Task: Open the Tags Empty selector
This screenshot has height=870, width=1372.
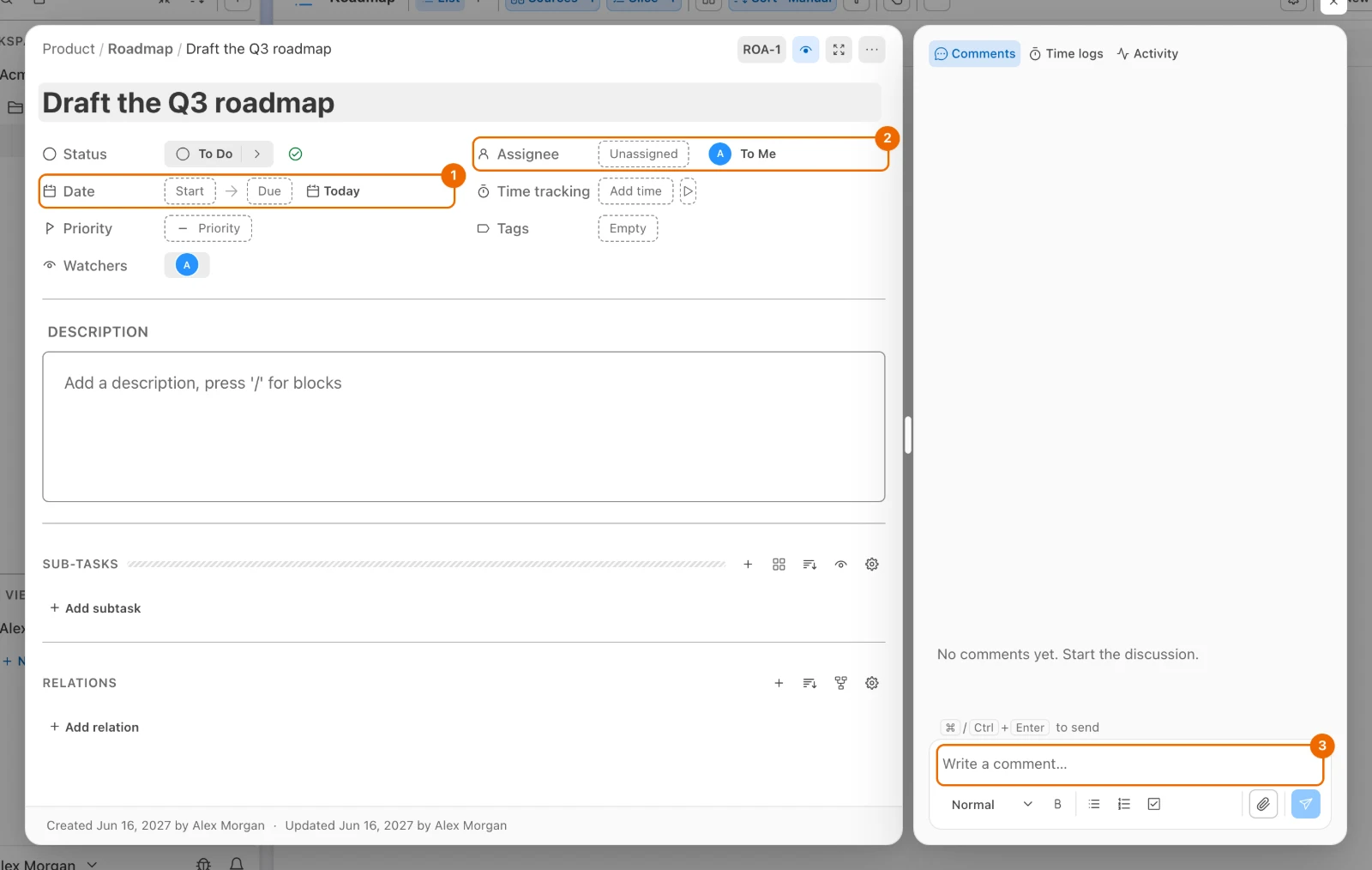Action: tap(628, 228)
